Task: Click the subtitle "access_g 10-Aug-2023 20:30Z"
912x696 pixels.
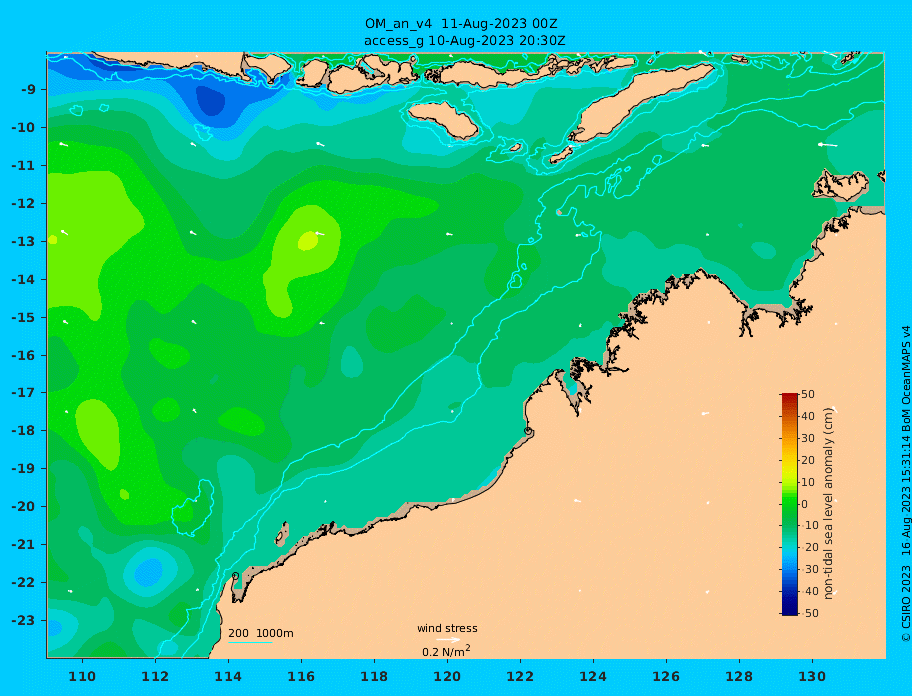Action: coord(464,41)
